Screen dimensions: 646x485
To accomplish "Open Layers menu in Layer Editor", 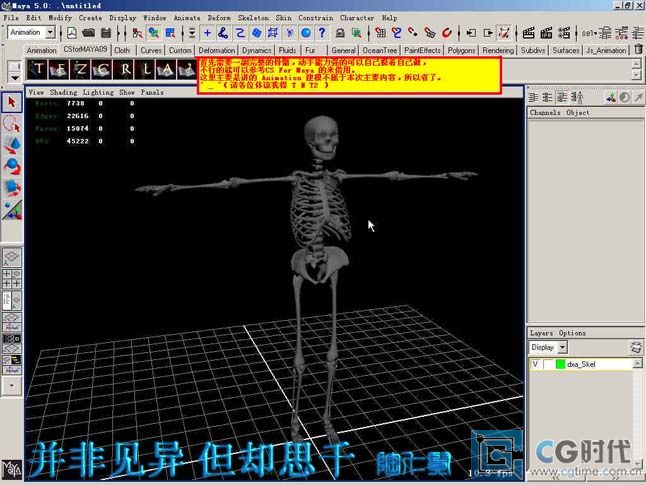I will pyautogui.click(x=541, y=333).
